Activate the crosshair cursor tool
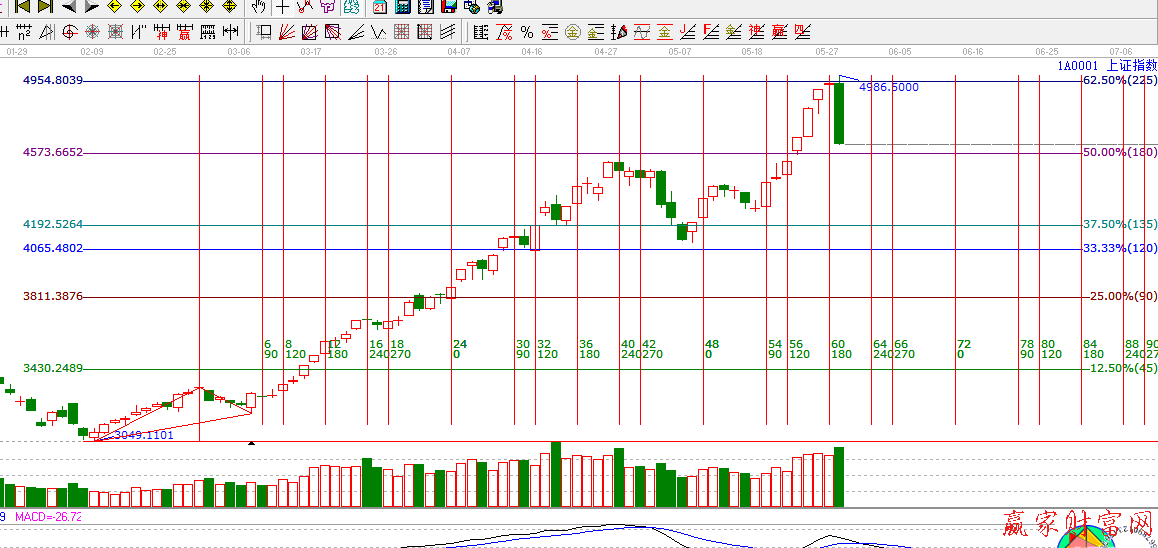Screen dimensions: 1158x548 (283, 7)
